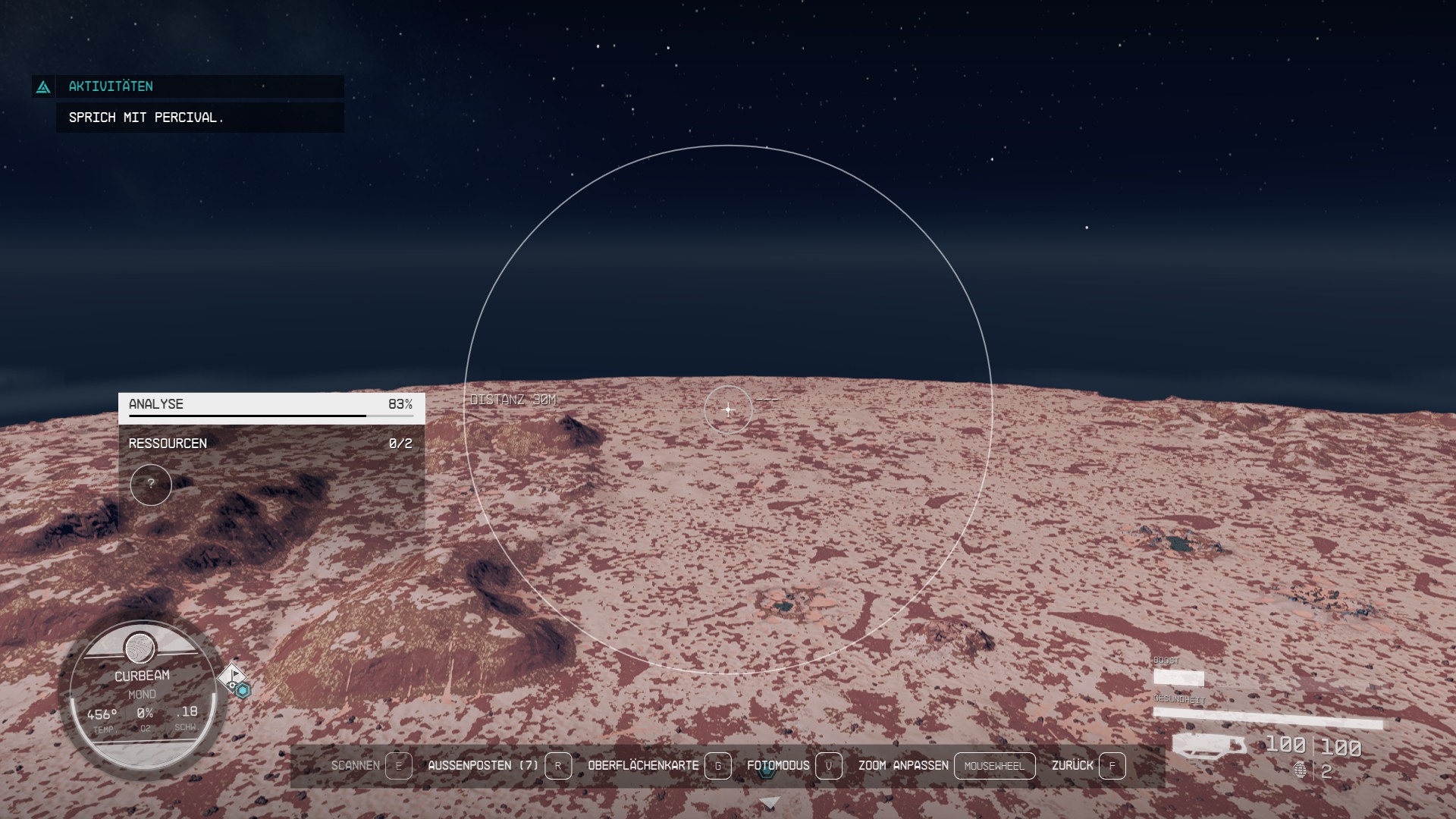Click the Sprich mit Percival objective

[x=146, y=118]
